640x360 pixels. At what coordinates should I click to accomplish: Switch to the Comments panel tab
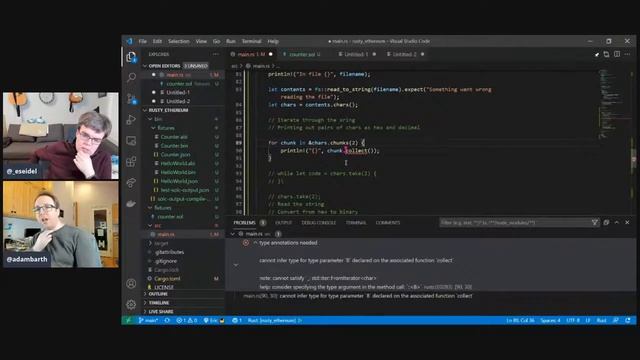[388, 223]
